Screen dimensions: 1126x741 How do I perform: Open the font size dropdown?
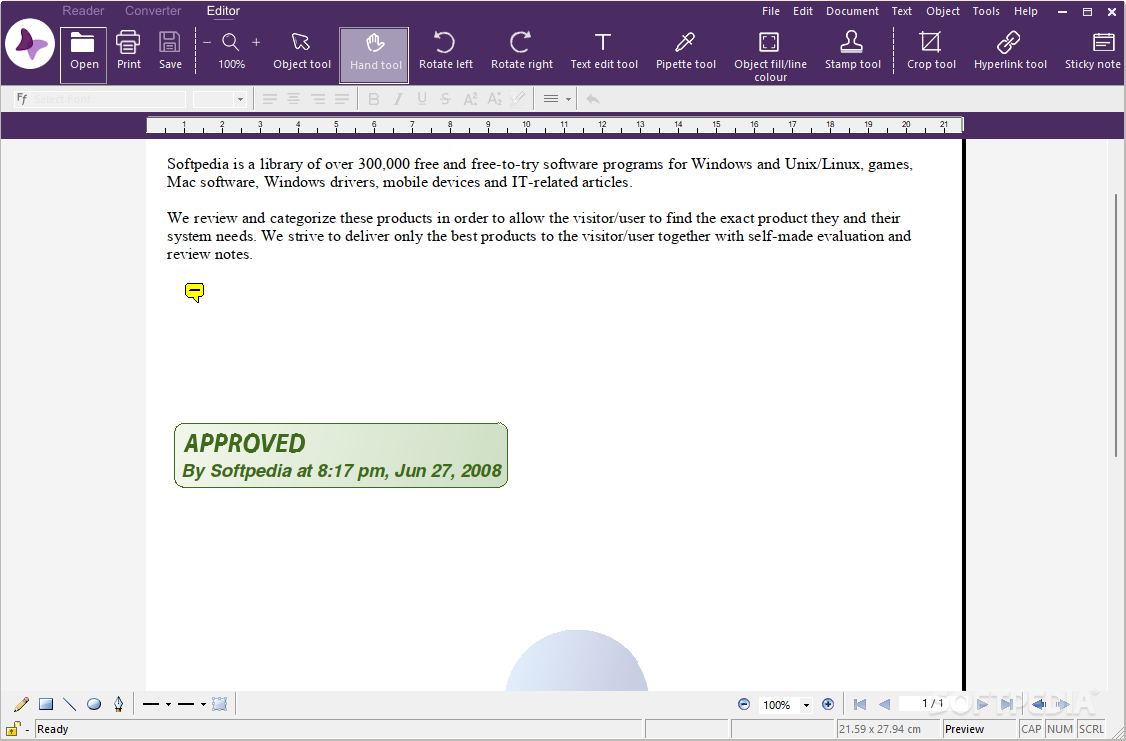pyautogui.click(x=240, y=99)
